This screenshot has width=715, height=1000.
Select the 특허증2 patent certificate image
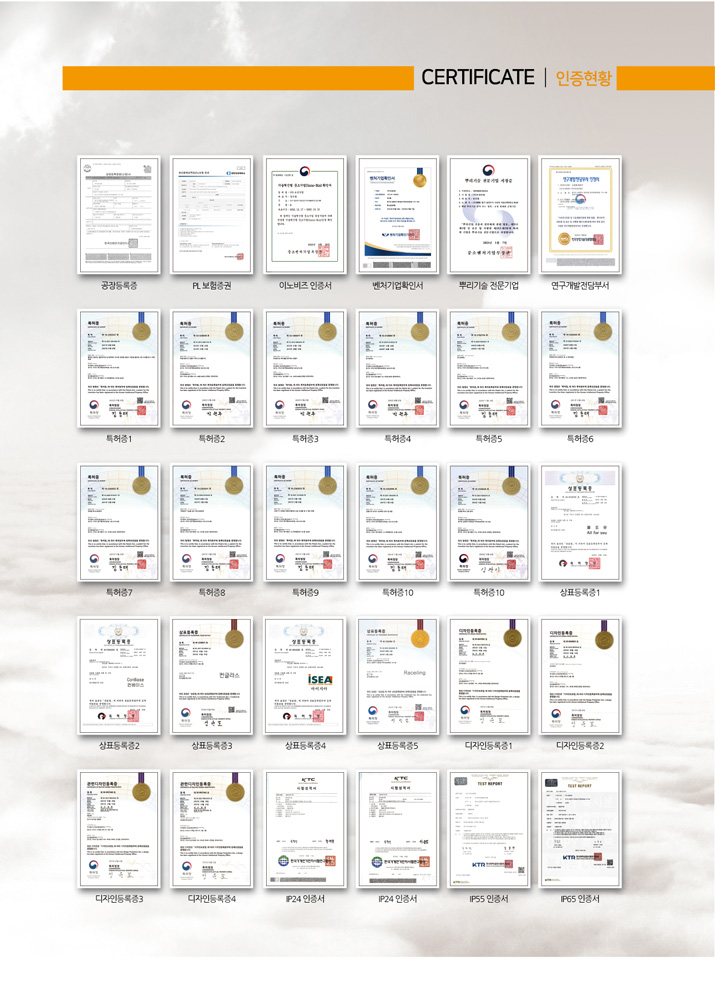pyautogui.click(x=211, y=369)
